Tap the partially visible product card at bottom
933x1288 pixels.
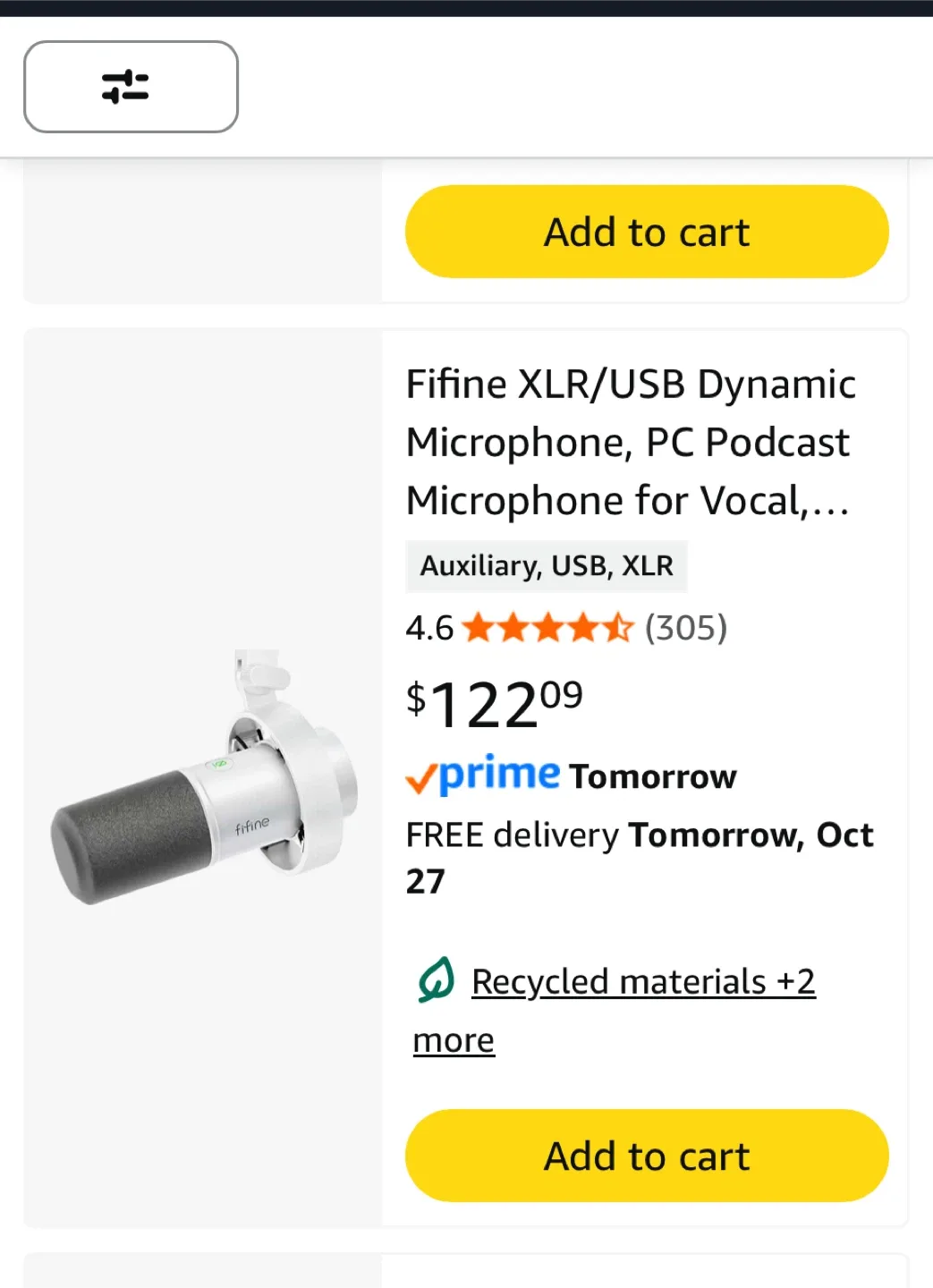(465, 1271)
